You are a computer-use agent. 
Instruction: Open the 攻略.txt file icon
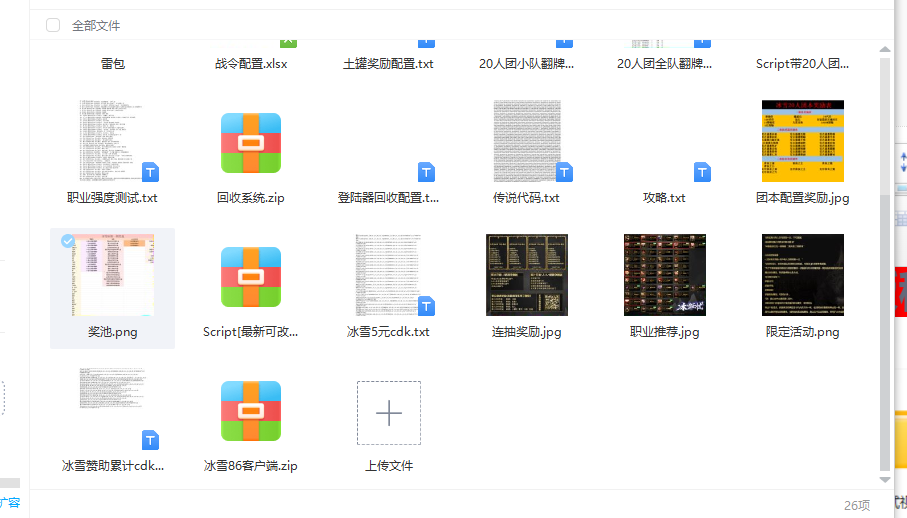coord(664,143)
